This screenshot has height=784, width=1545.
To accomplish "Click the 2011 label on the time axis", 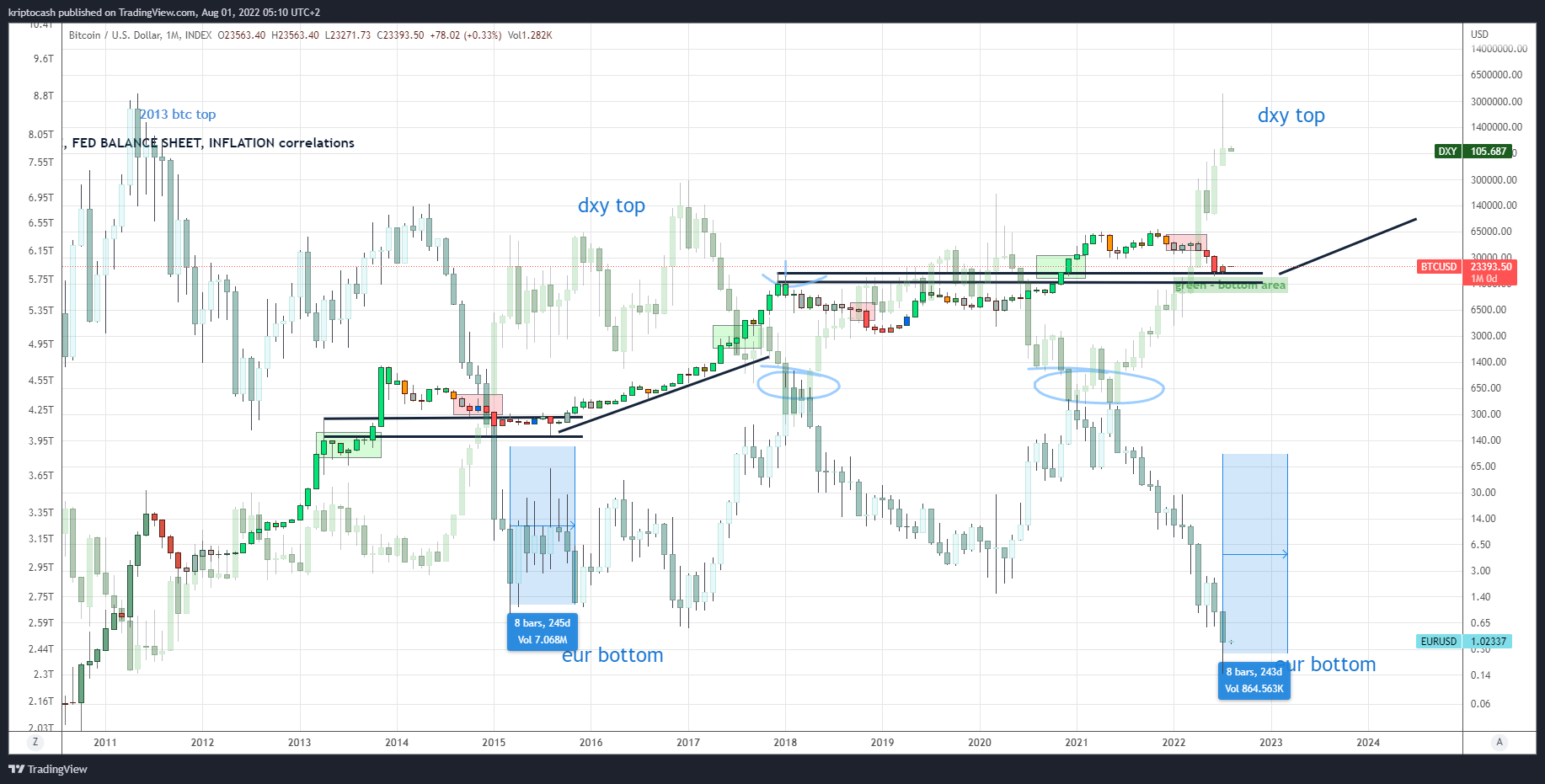I will [105, 743].
